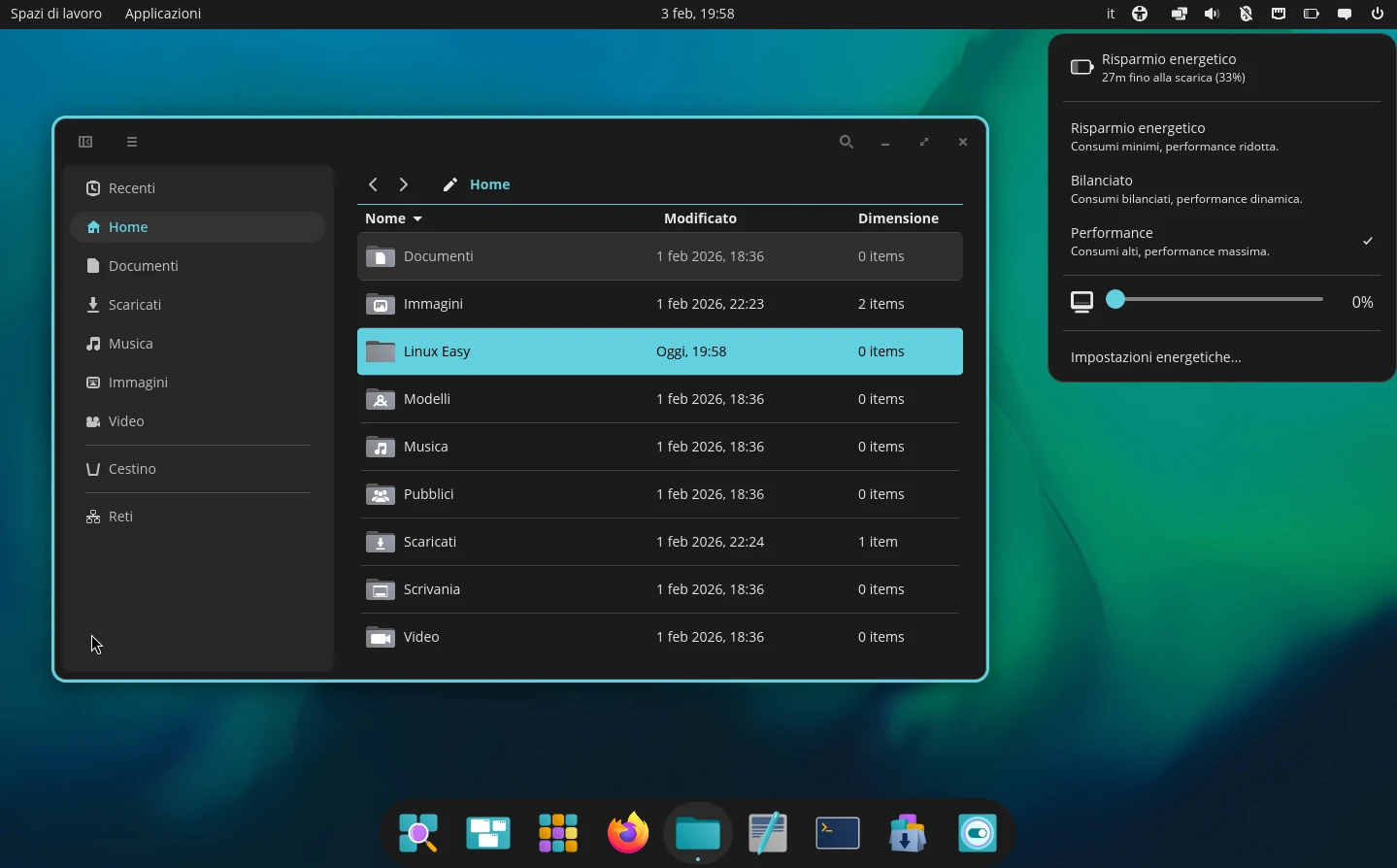Open the software store from the dock
This screenshot has height=868, width=1397.
point(907,833)
